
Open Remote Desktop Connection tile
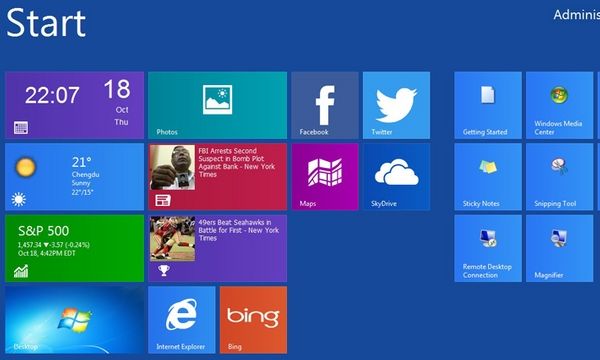click(x=488, y=248)
